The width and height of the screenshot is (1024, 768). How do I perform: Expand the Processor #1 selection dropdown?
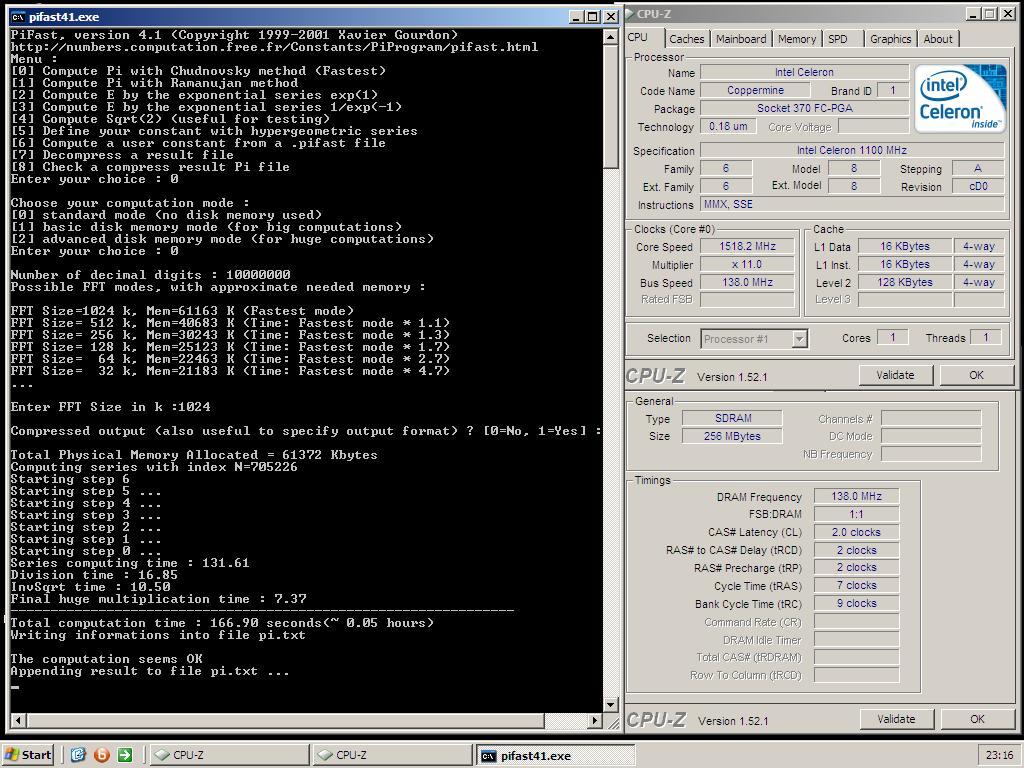(799, 339)
